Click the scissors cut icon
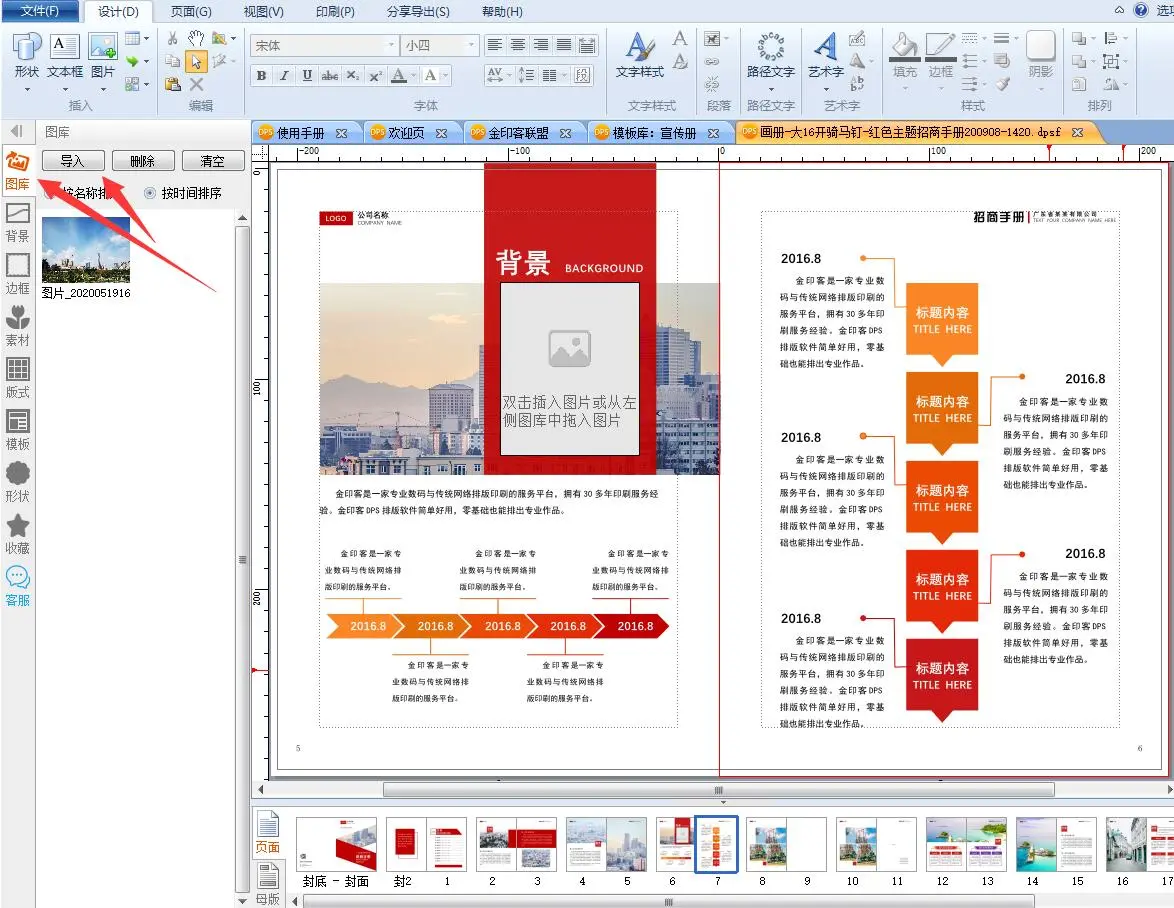 click(172, 39)
